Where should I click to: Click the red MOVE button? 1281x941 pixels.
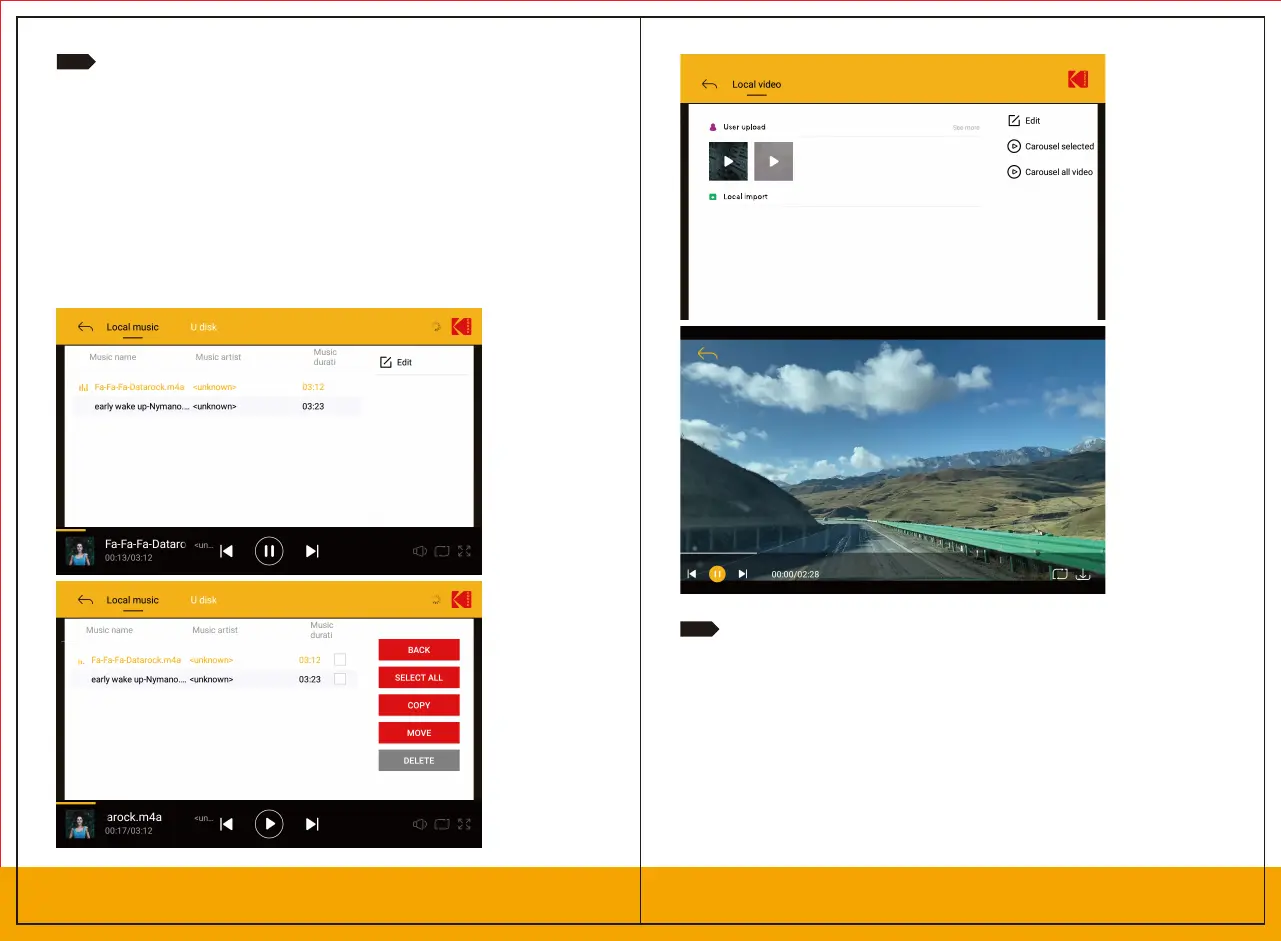coord(419,733)
